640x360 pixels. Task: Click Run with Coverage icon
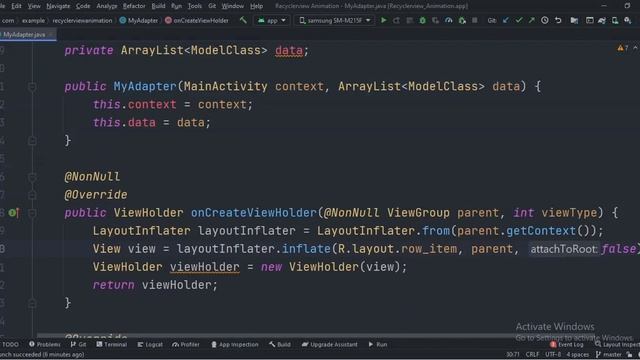pyautogui.click(x=436, y=20)
